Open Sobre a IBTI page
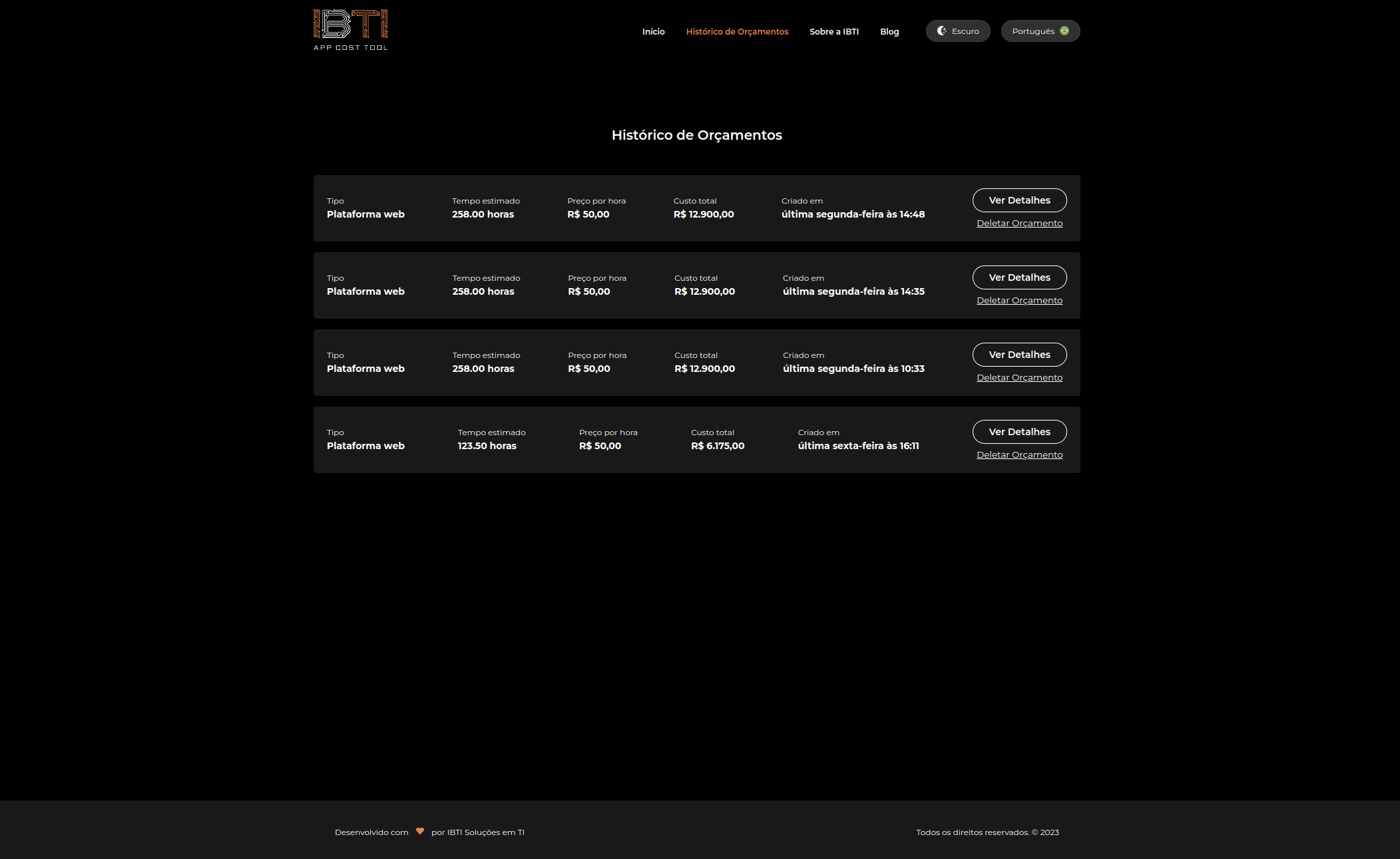 coord(834,31)
